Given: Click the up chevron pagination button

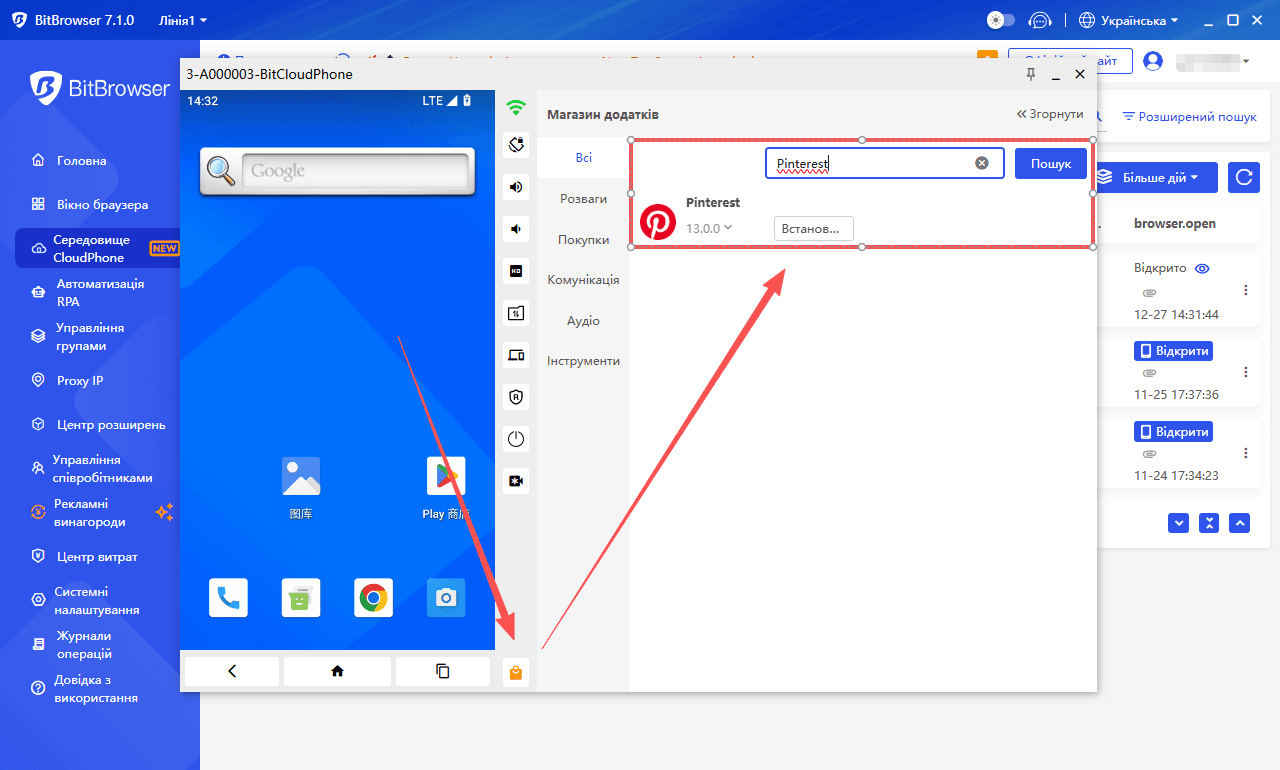Looking at the screenshot, I should click(1240, 523).
